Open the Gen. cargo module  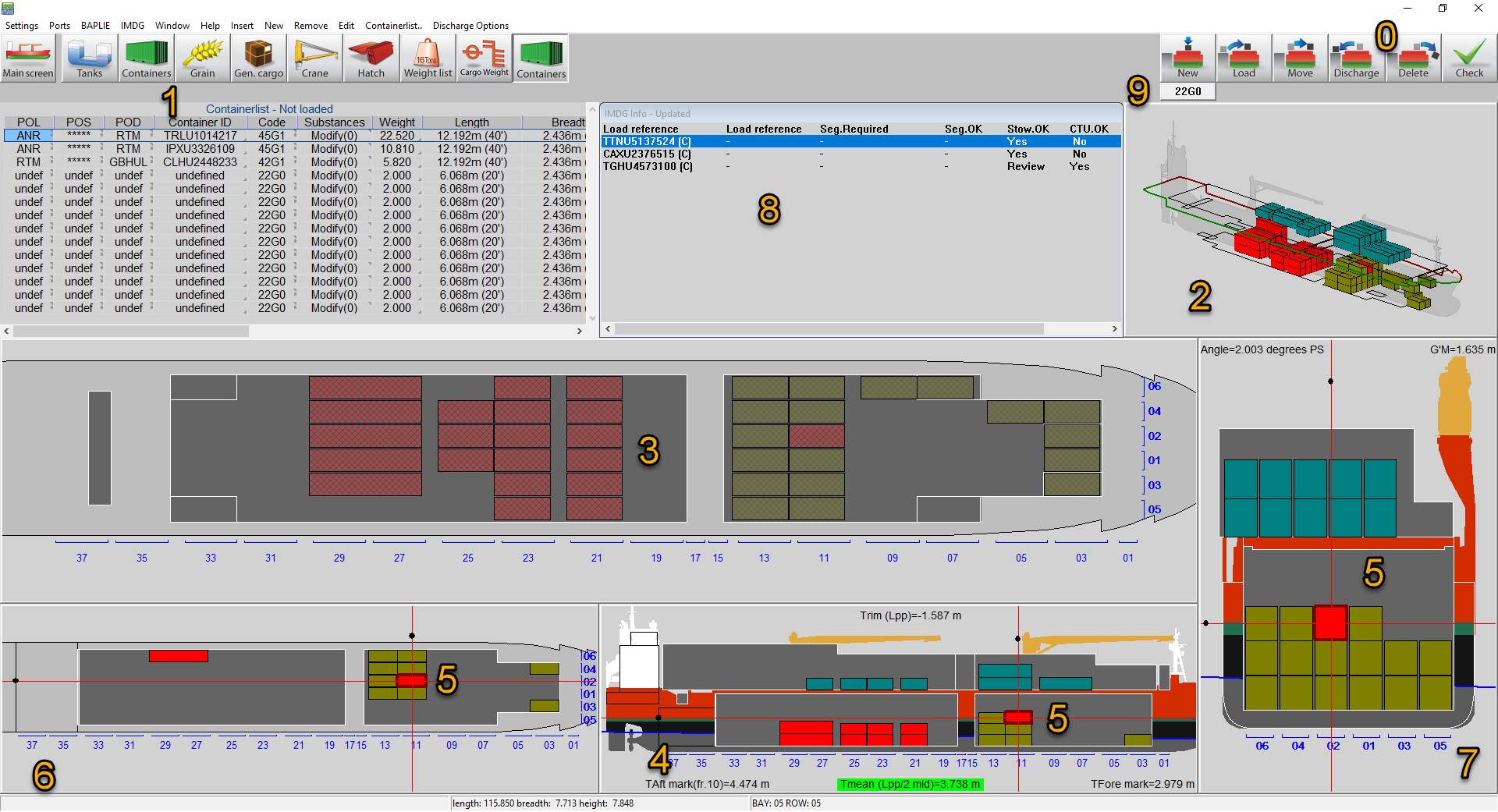click(x=258, y=58)
